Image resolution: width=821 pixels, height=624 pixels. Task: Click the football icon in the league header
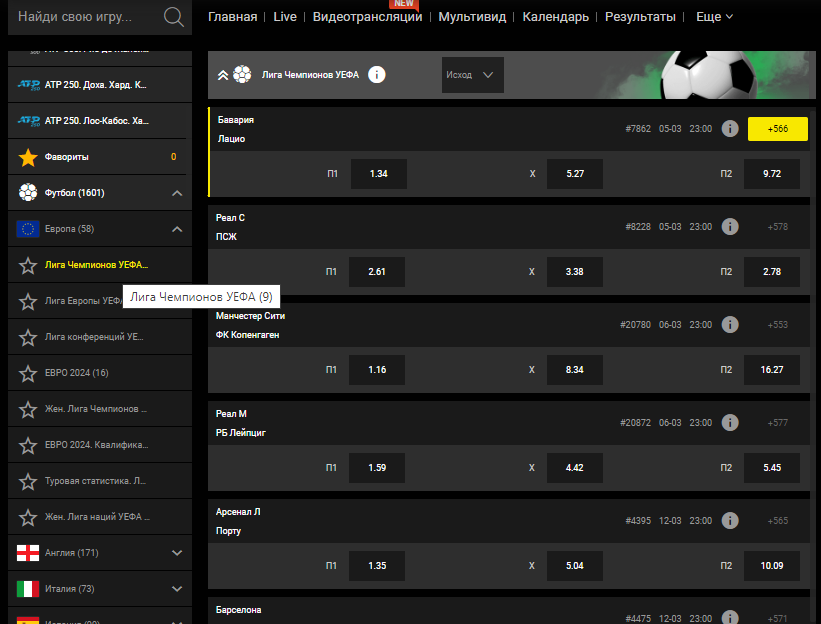242,75
